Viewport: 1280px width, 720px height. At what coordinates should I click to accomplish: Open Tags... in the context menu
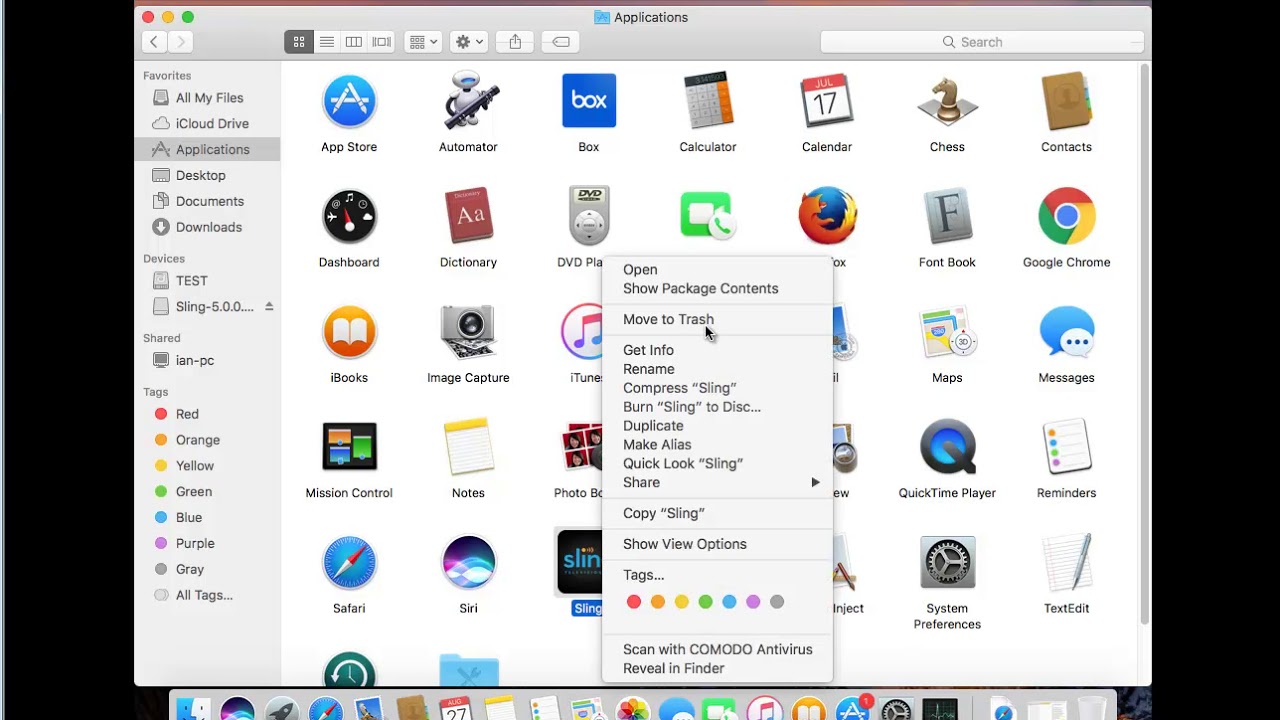[x=643, y=575]
